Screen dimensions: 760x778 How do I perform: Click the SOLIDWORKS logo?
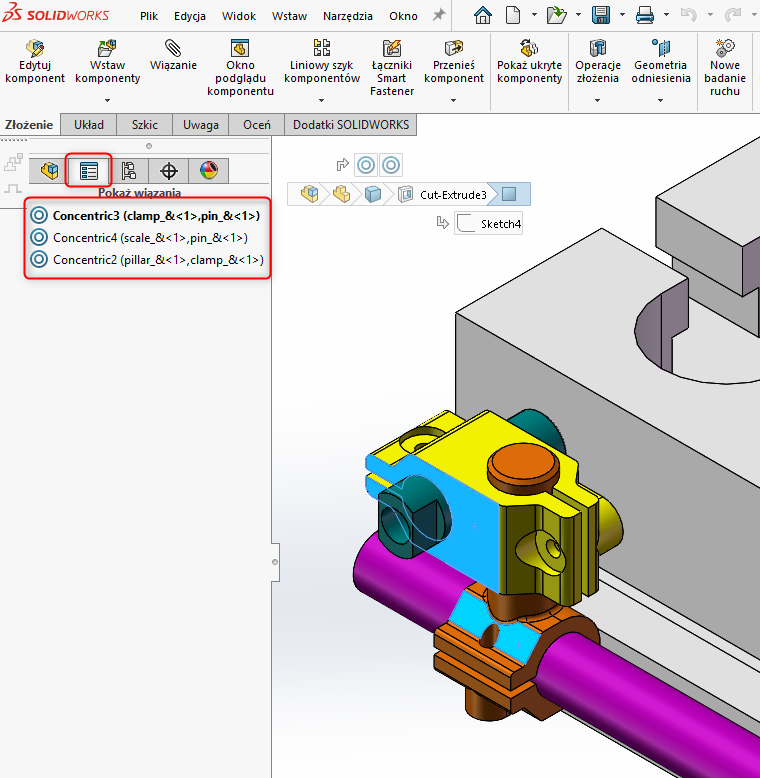(x=56, y=13)
